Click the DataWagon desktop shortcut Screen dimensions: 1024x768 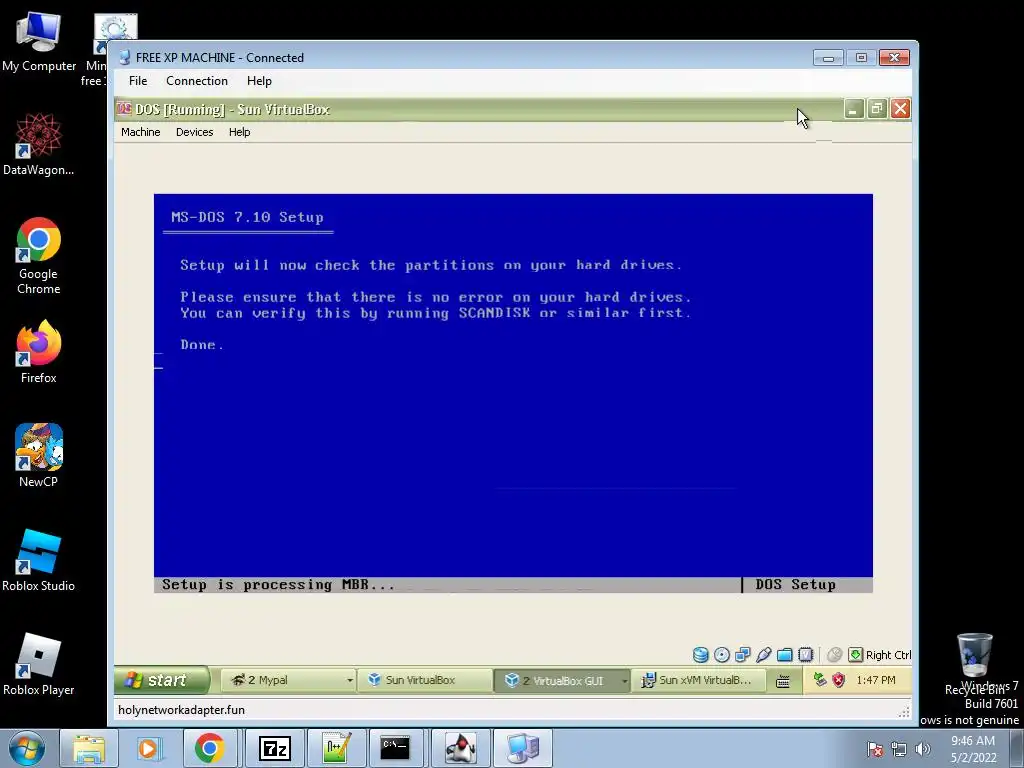[39, 144]
